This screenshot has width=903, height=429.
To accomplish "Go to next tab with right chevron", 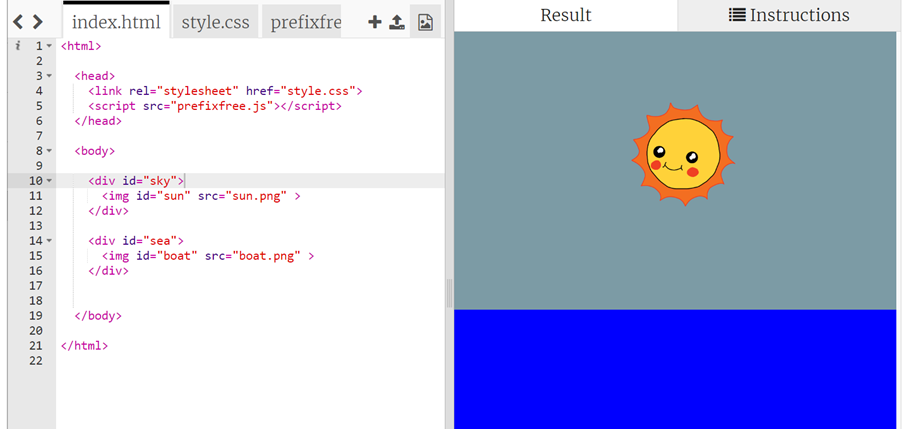I will coord(37,22).
